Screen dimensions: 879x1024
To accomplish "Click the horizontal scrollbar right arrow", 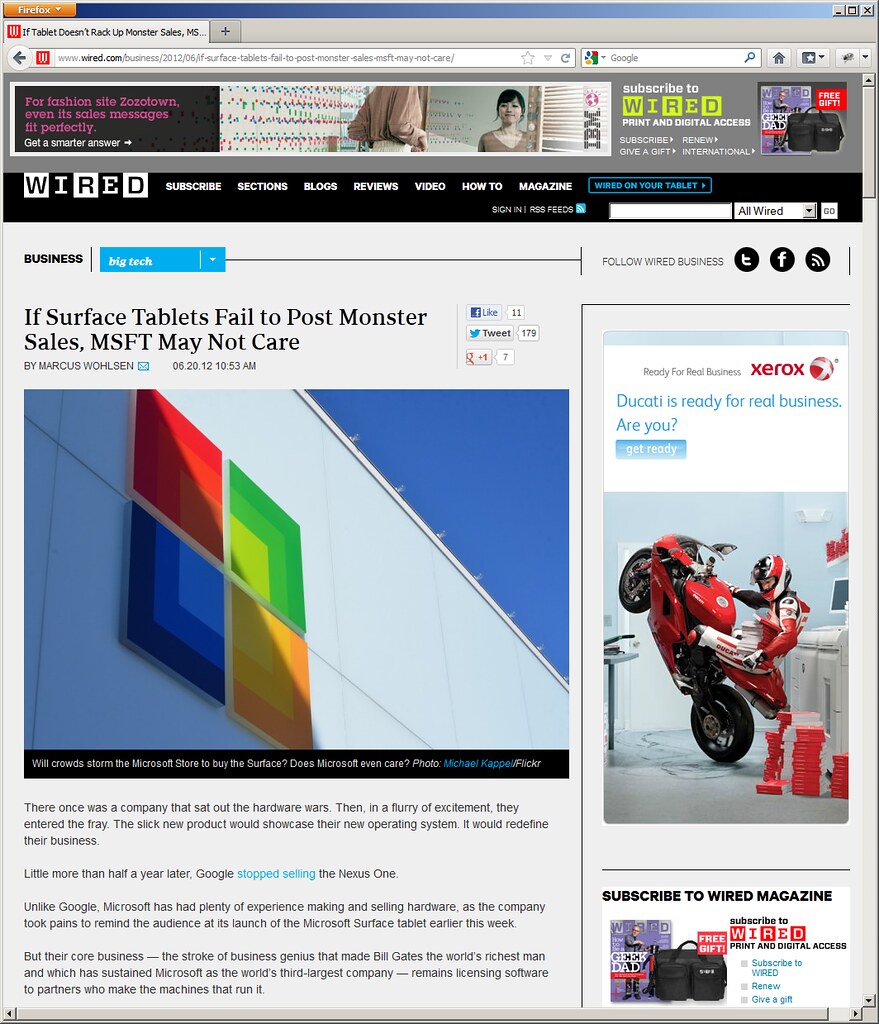I will tap(856, 1014).
